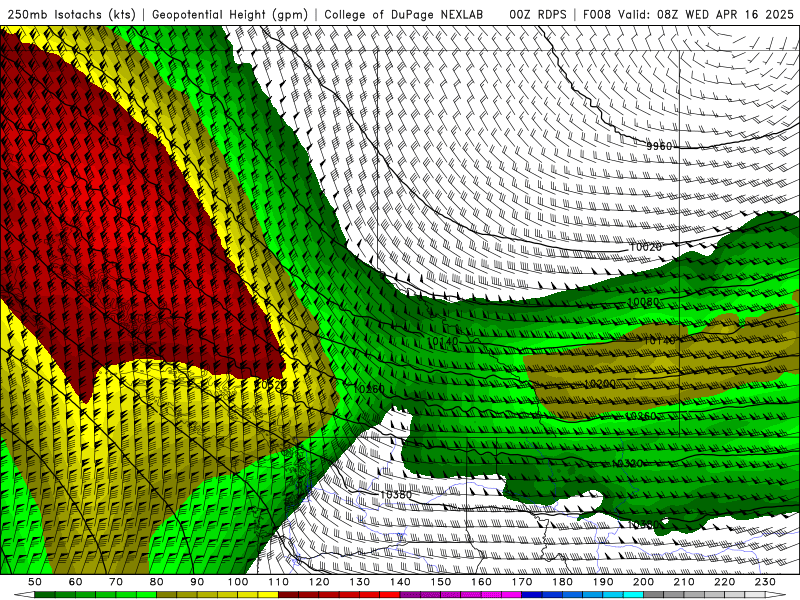
Task: Click the 10200 height contour label
Action: 600,384
